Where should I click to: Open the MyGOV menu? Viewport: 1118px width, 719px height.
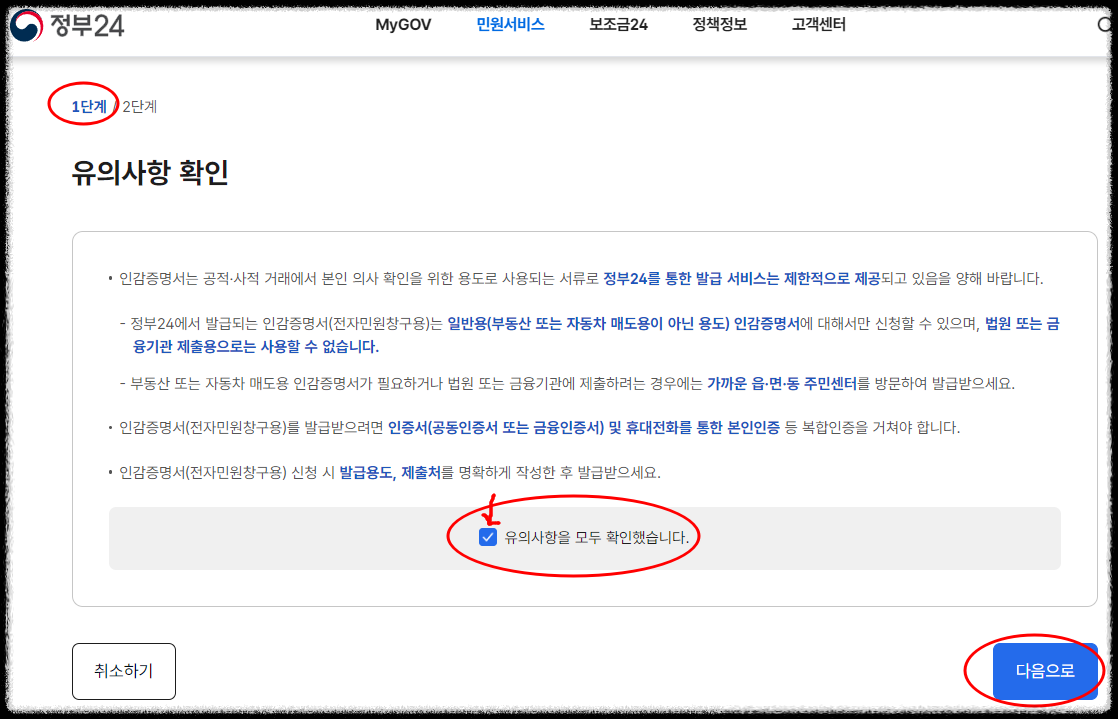tap(404, 26)
